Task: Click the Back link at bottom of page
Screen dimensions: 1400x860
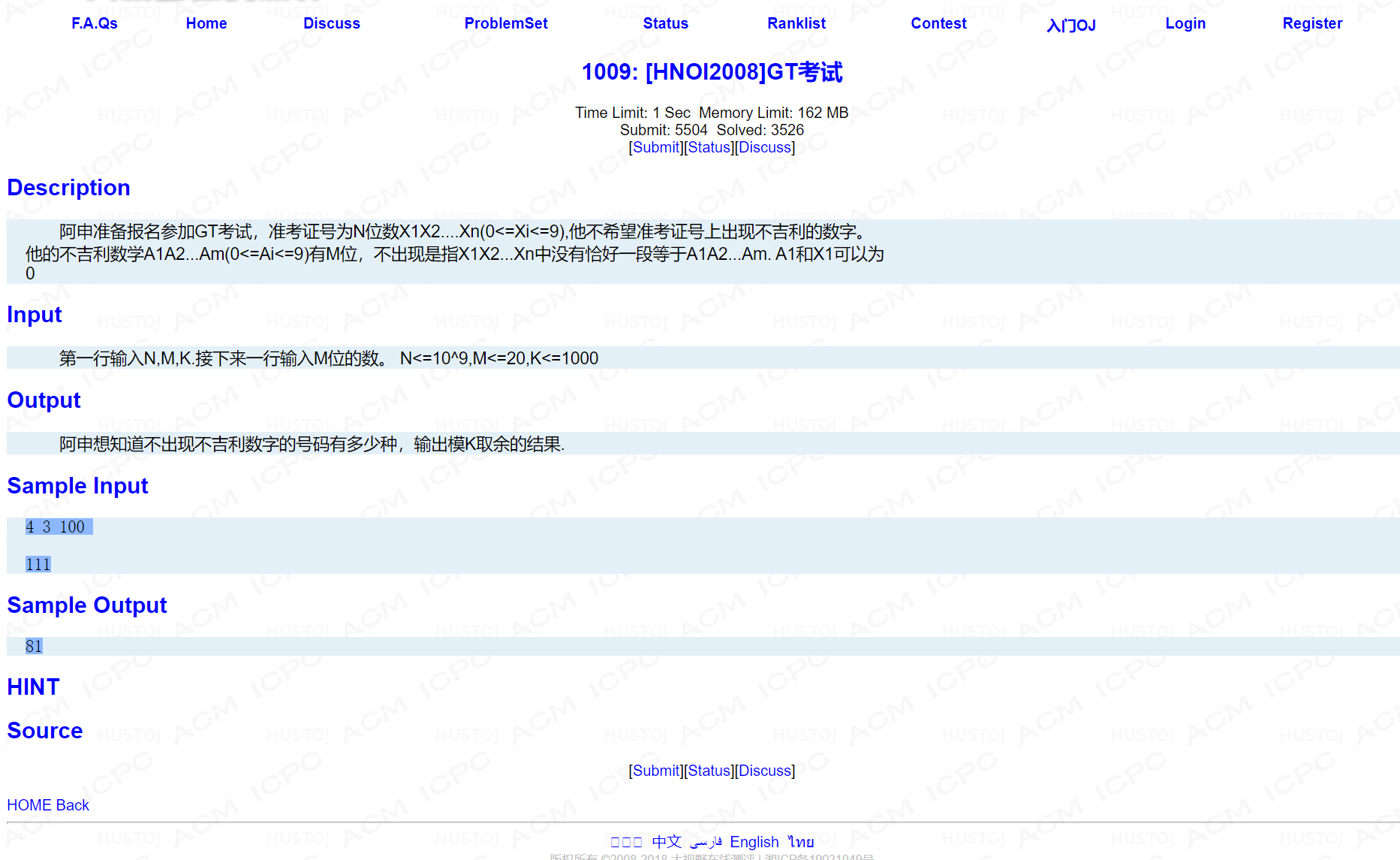Action: [x=74, y=804]
